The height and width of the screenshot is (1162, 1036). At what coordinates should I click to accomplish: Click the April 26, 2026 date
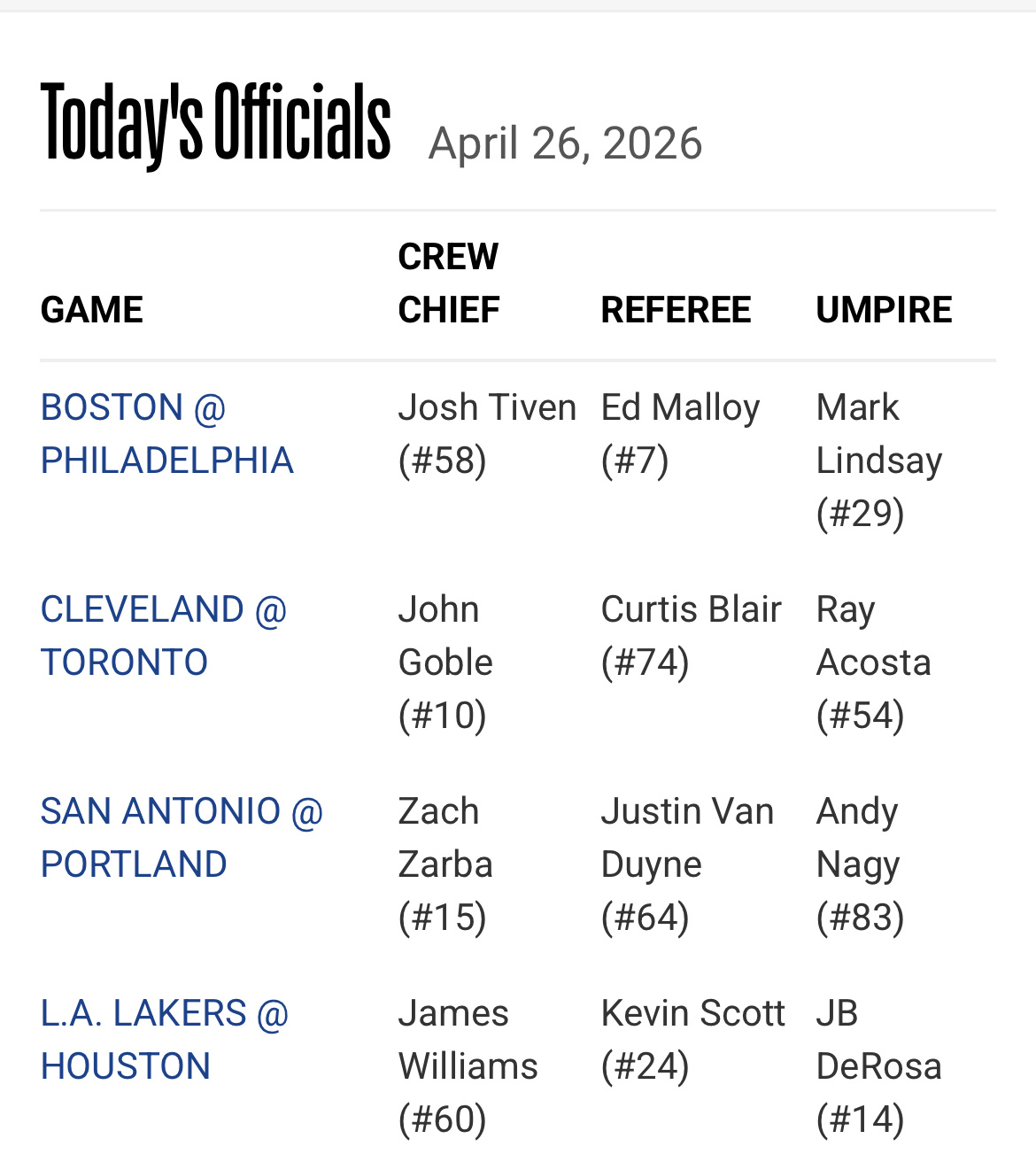565,143
